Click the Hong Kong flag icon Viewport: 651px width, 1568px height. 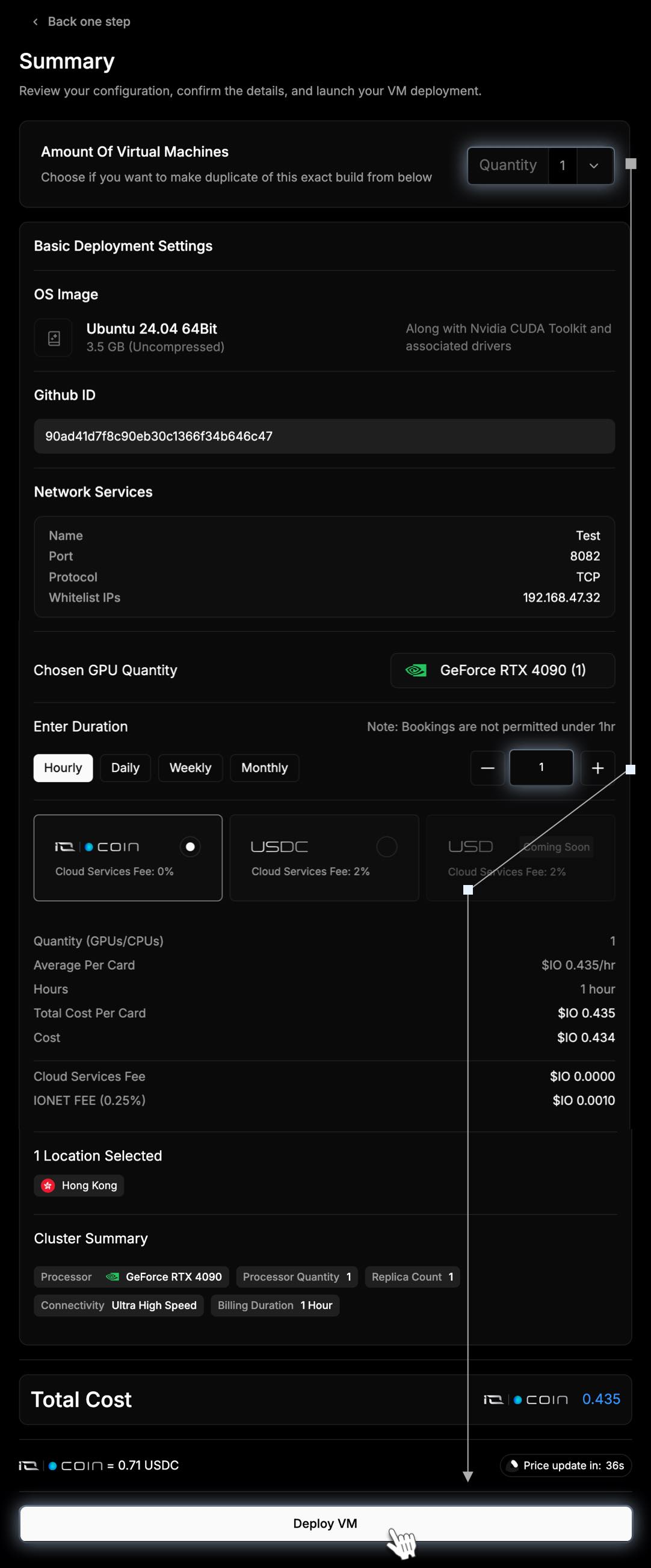48,1185
